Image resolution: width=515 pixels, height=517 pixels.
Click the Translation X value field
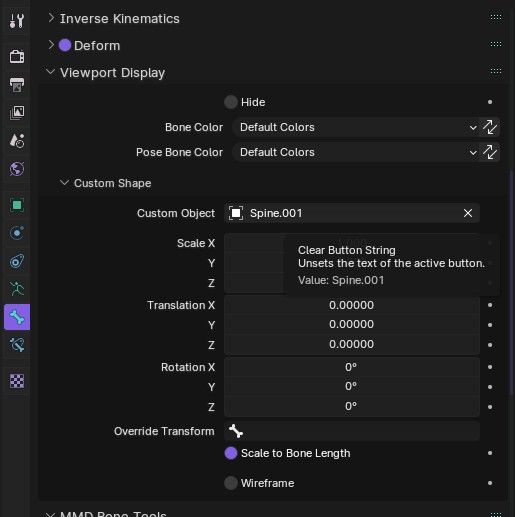pos(352,305)
